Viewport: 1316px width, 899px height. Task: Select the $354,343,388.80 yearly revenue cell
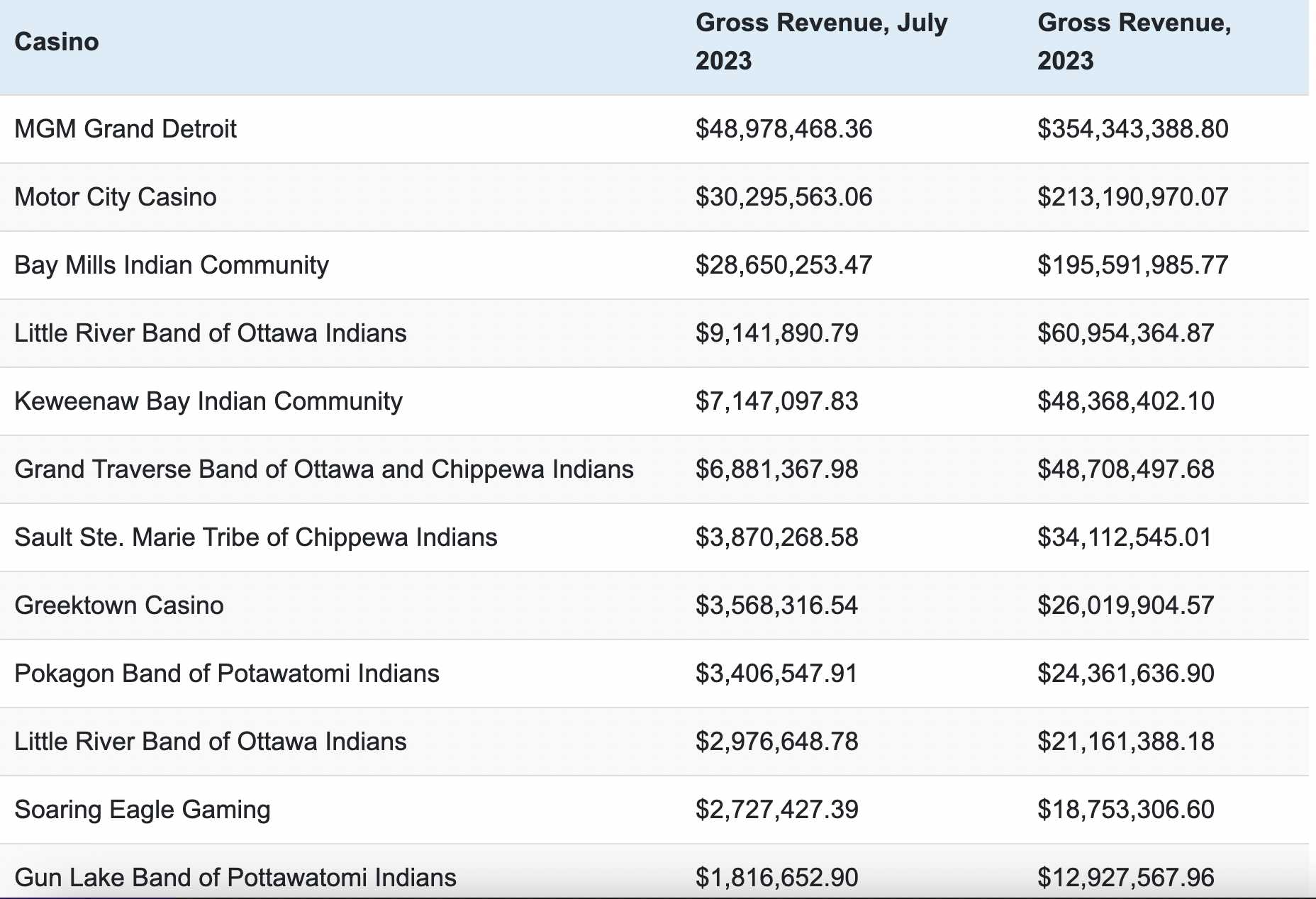pyautogui.click(x=1133, y=129)
